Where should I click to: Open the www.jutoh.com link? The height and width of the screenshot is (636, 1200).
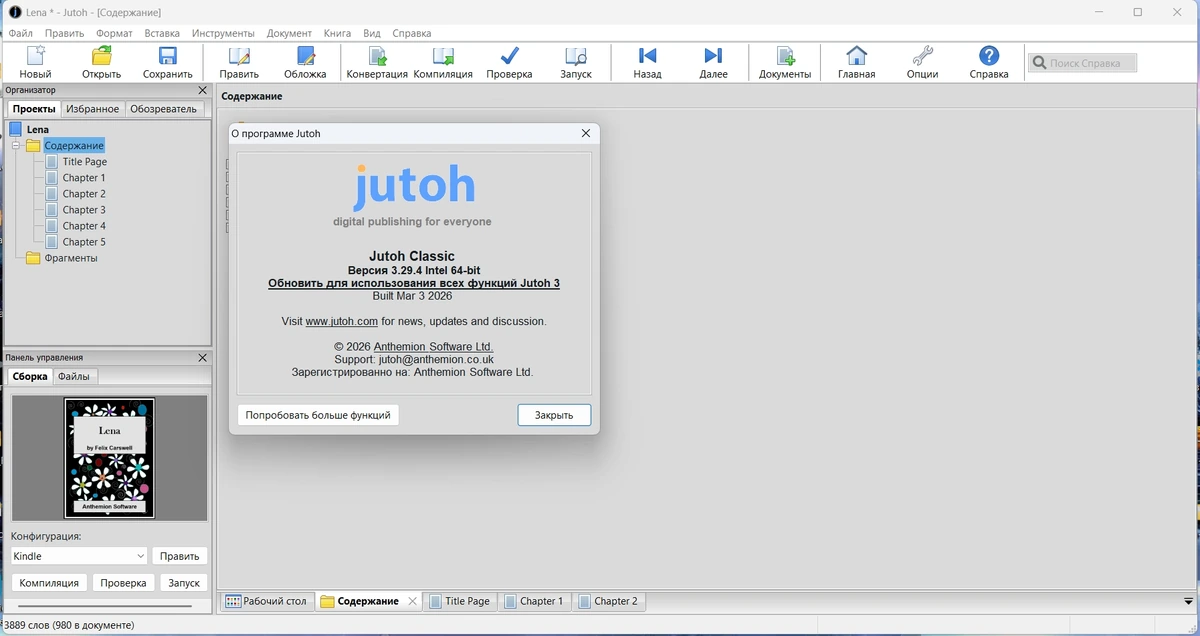[341, 321]
